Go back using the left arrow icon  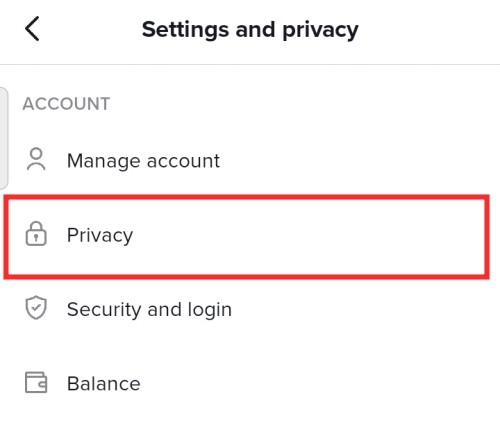(32, 29)
